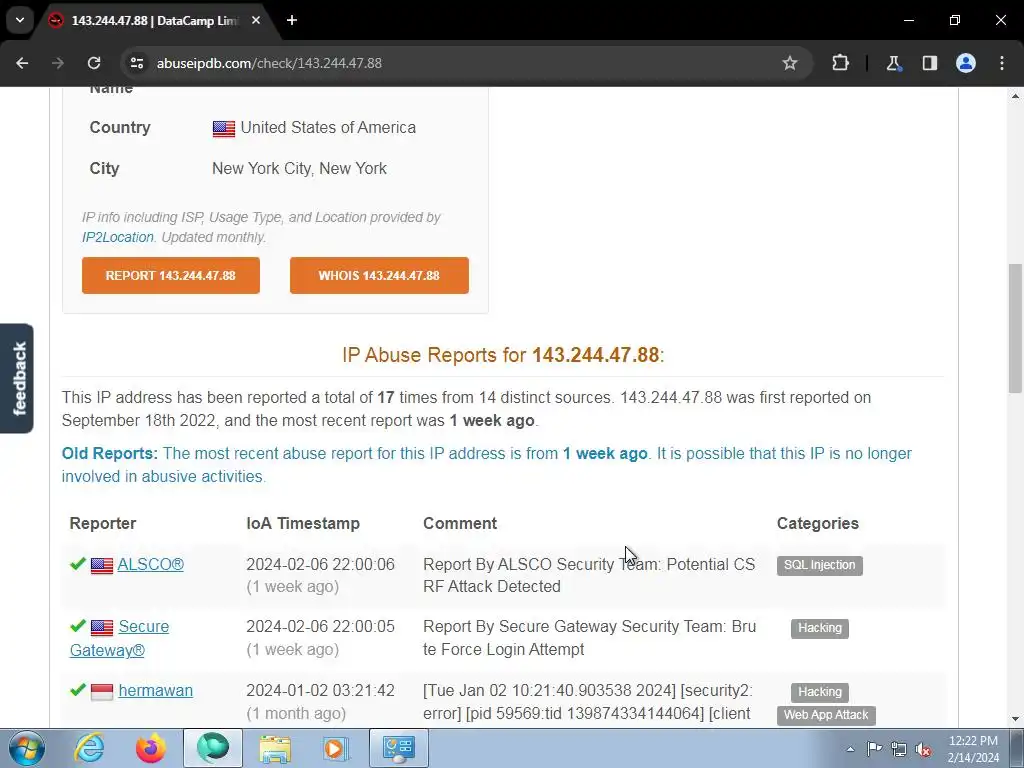Viewport: 1024px width, 768px height.
Task: Click the Categories column header
Action: point(818,523)
